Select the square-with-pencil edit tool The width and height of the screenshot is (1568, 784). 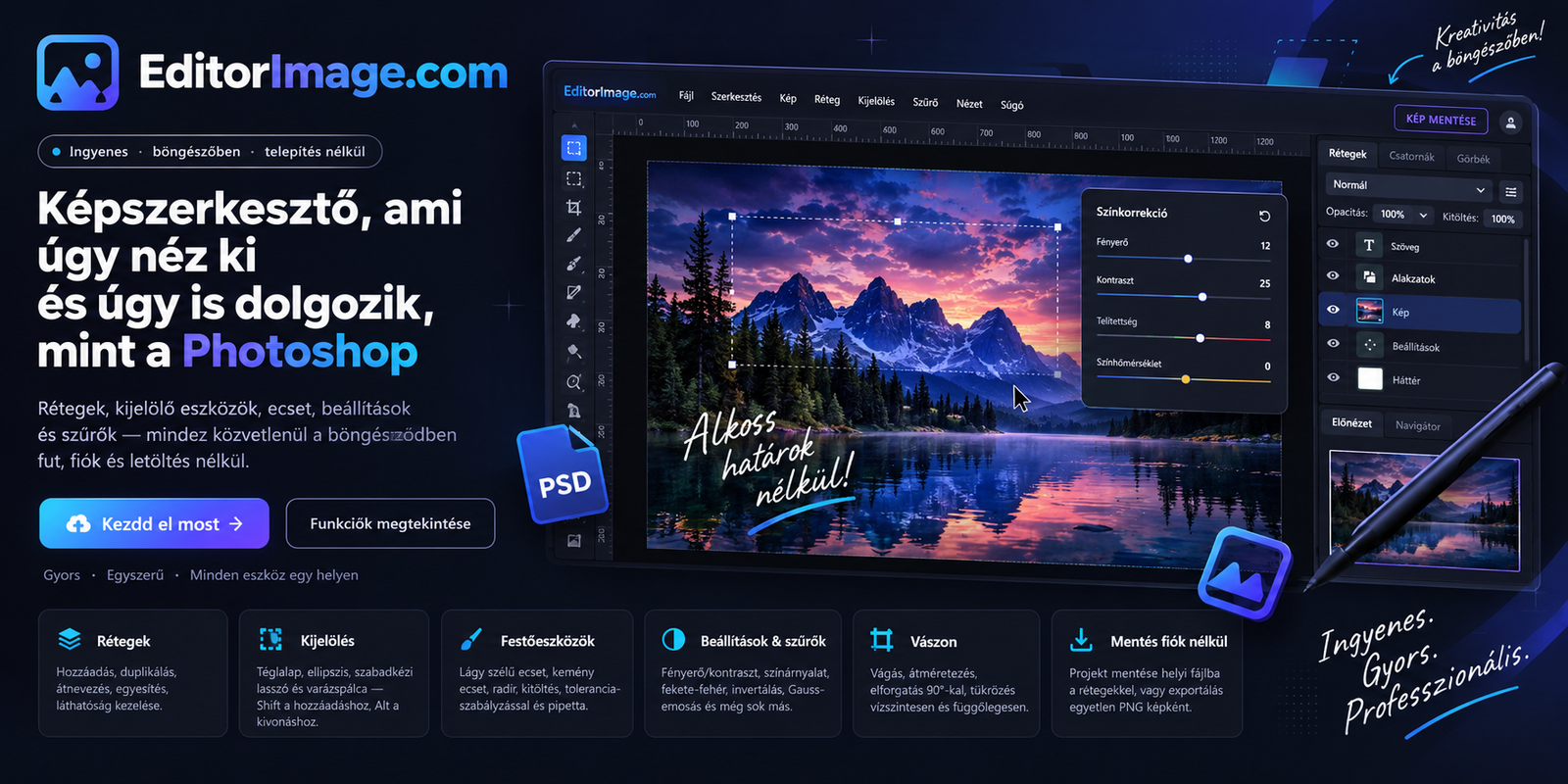tap(574, 292)
